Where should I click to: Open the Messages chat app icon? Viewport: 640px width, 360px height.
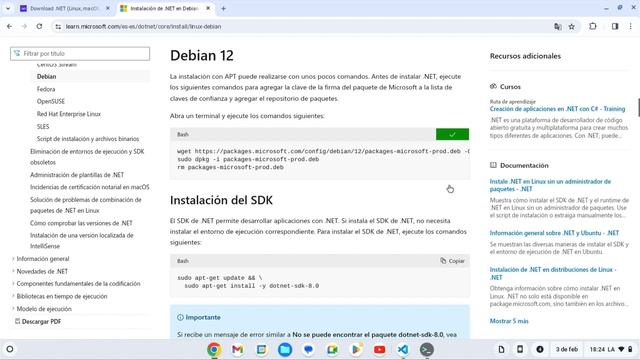(309, 349)
